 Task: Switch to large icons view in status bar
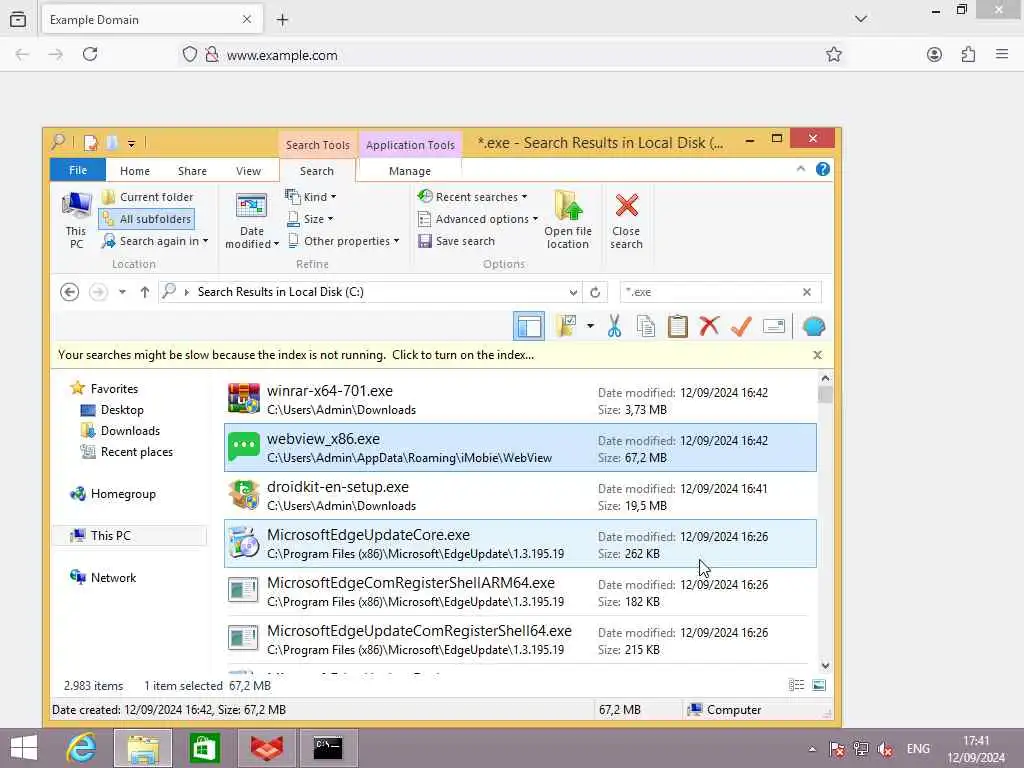click(x=819, y=685)
